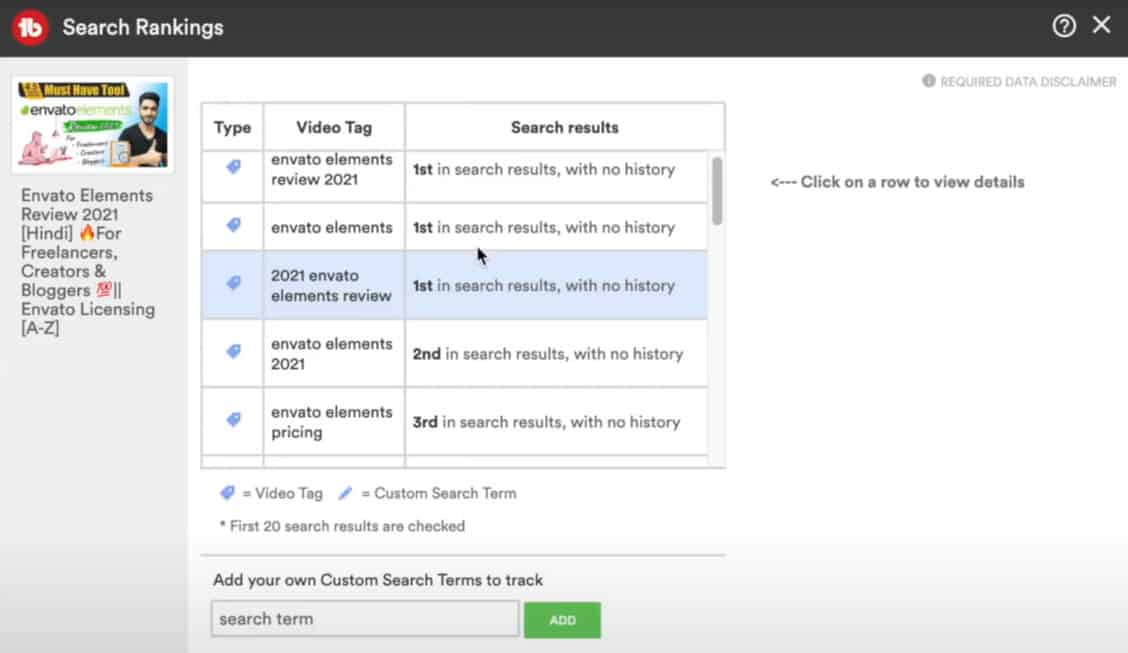This screenshot has width=1128, height=653.
Task: Click tag icon in envato elements row
Action: click(x=233, y=226)
